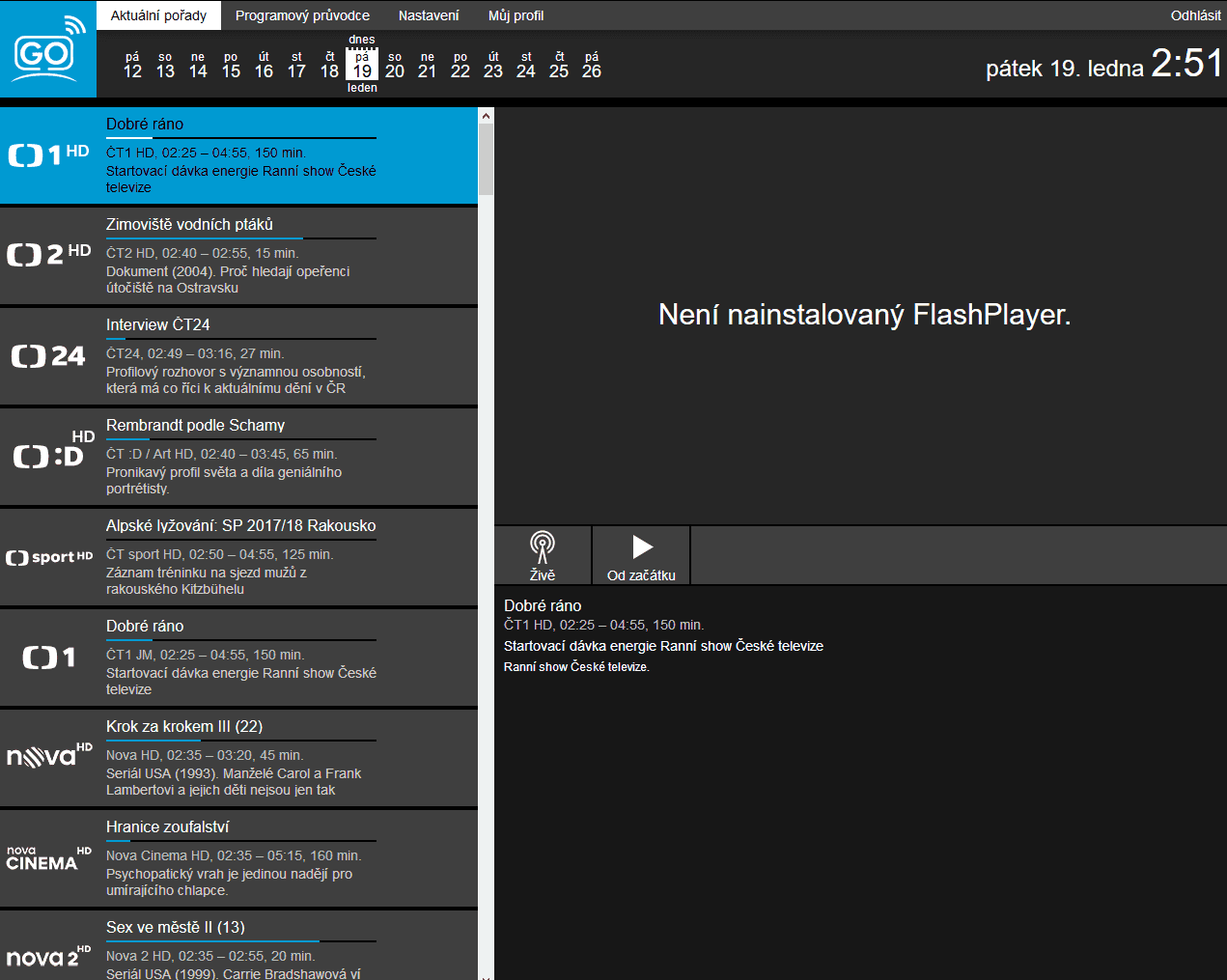The image size is (1227, 980).
Task: Open the Nastavení menu
Action: (x=427, y=15)
